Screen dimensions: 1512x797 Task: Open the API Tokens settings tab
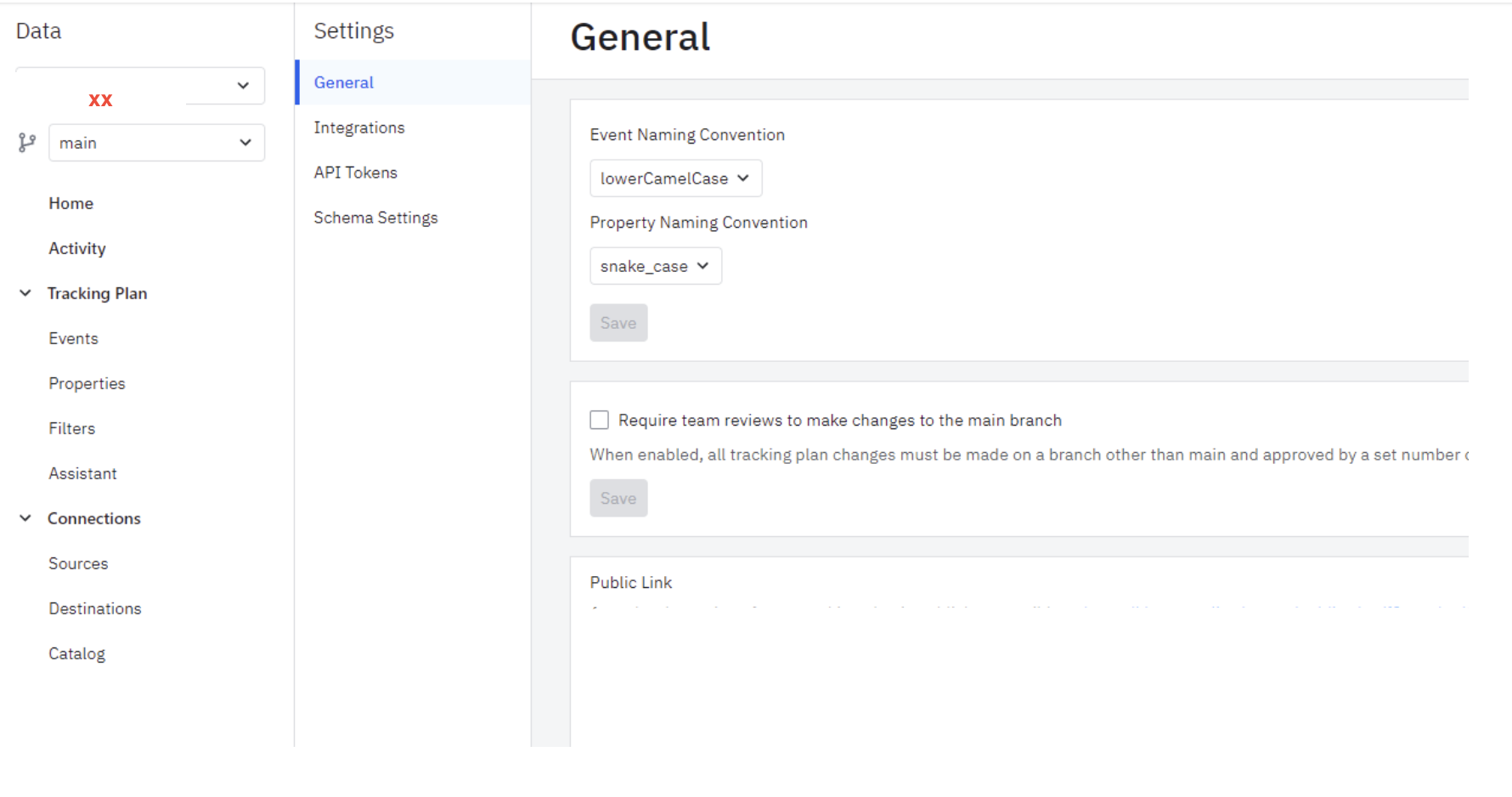point(356,172)
